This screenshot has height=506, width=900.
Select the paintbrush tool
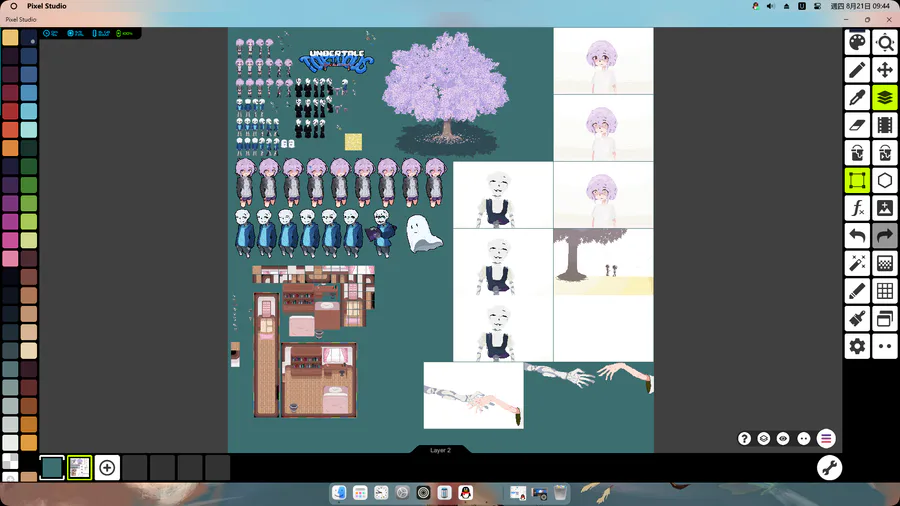pyautogui.click(x=857, y=319)
